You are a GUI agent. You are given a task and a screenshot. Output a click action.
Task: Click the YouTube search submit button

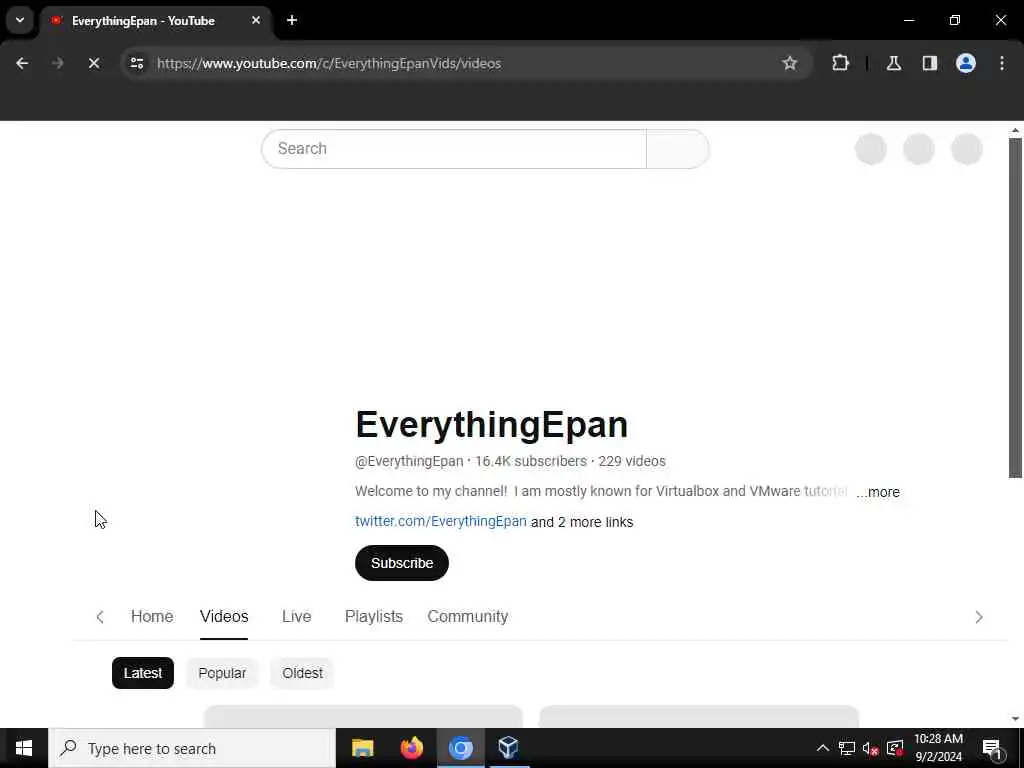tap(678, 149)
